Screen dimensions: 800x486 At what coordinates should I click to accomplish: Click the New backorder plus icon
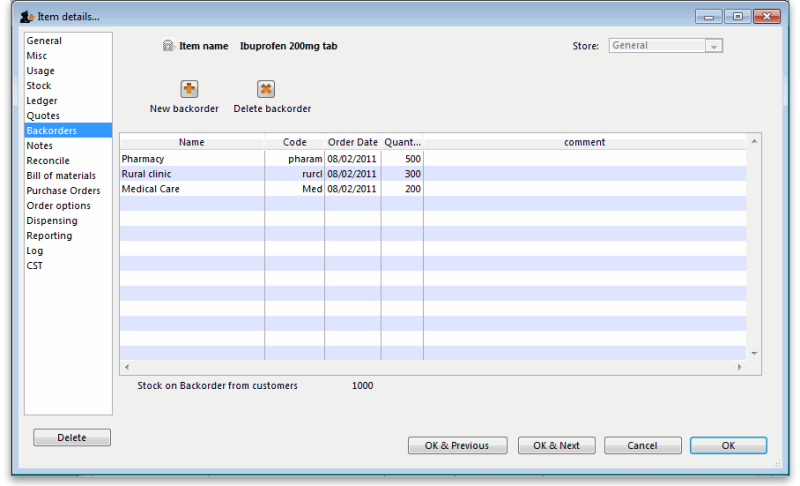click(x=189, y=89)
